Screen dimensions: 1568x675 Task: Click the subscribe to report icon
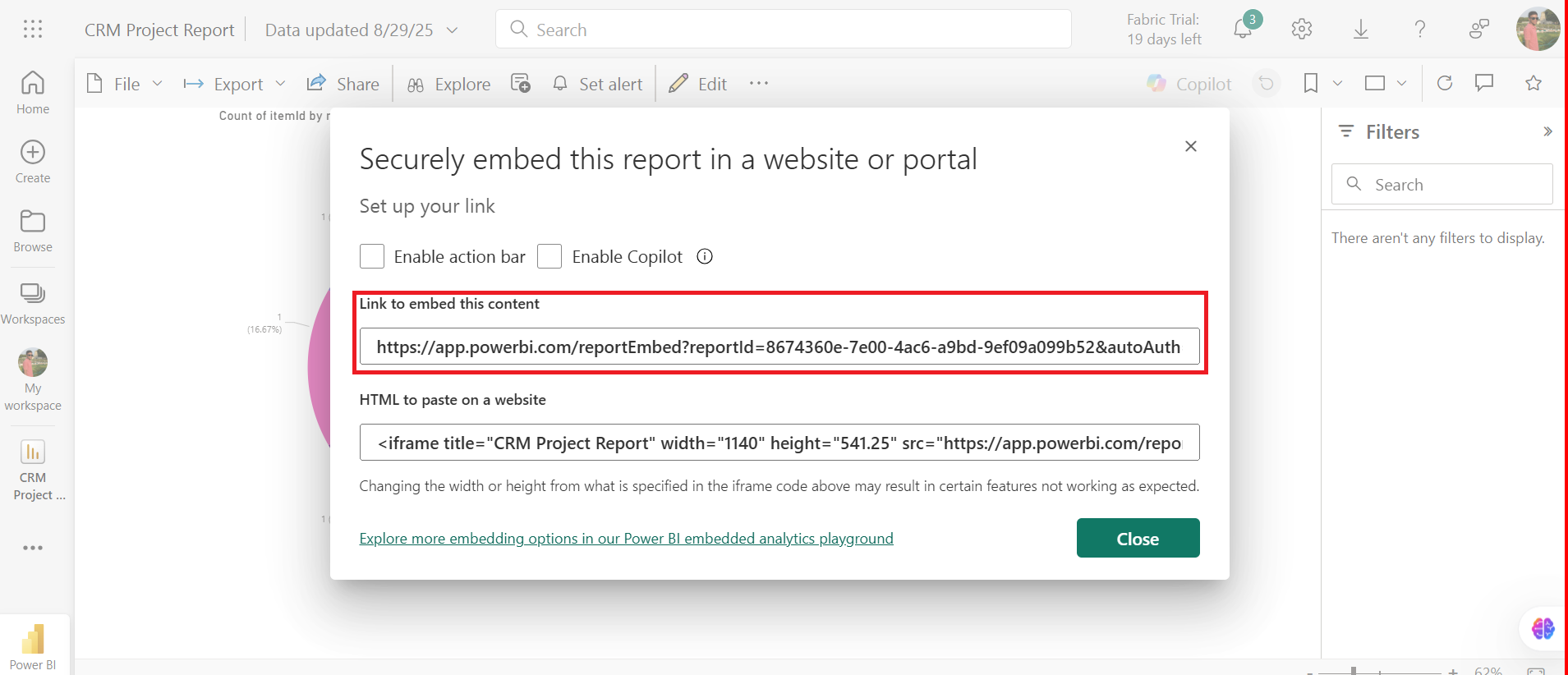[x=521, y=83]
